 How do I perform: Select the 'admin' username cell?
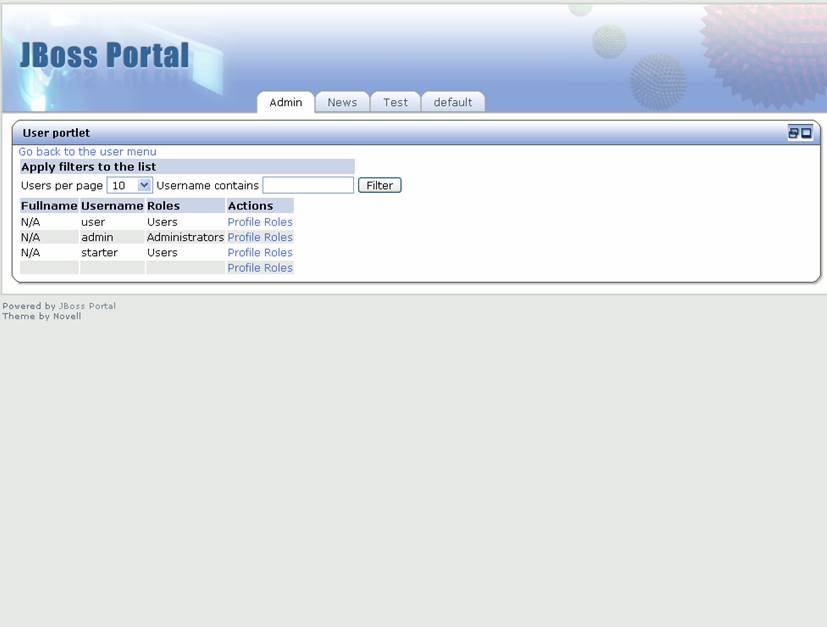(x=112, y=237)
